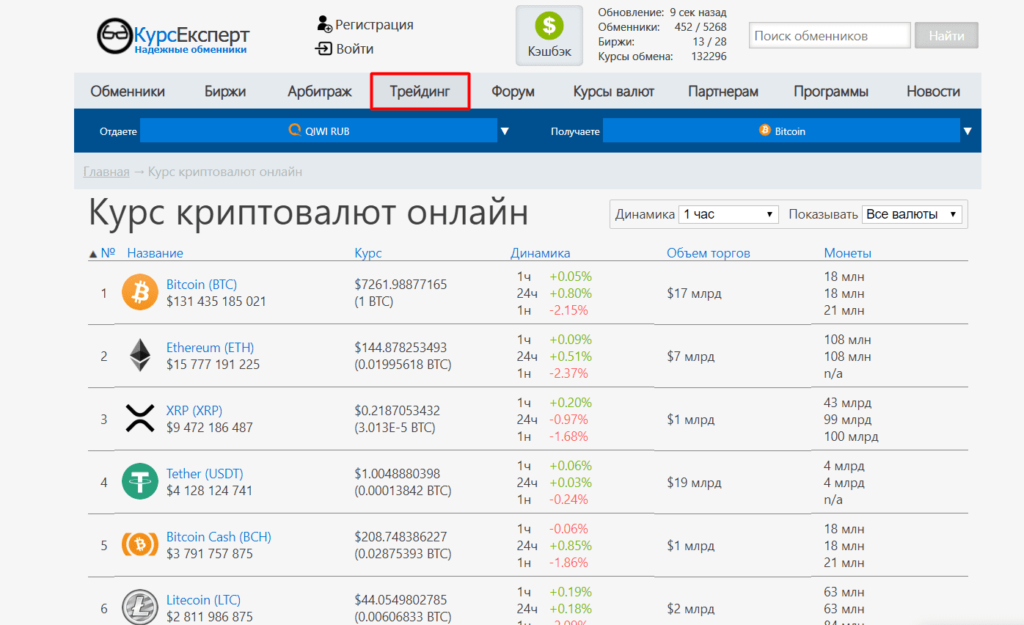Click Litecoin price $44.0549802785

click(x=400, y=600)
